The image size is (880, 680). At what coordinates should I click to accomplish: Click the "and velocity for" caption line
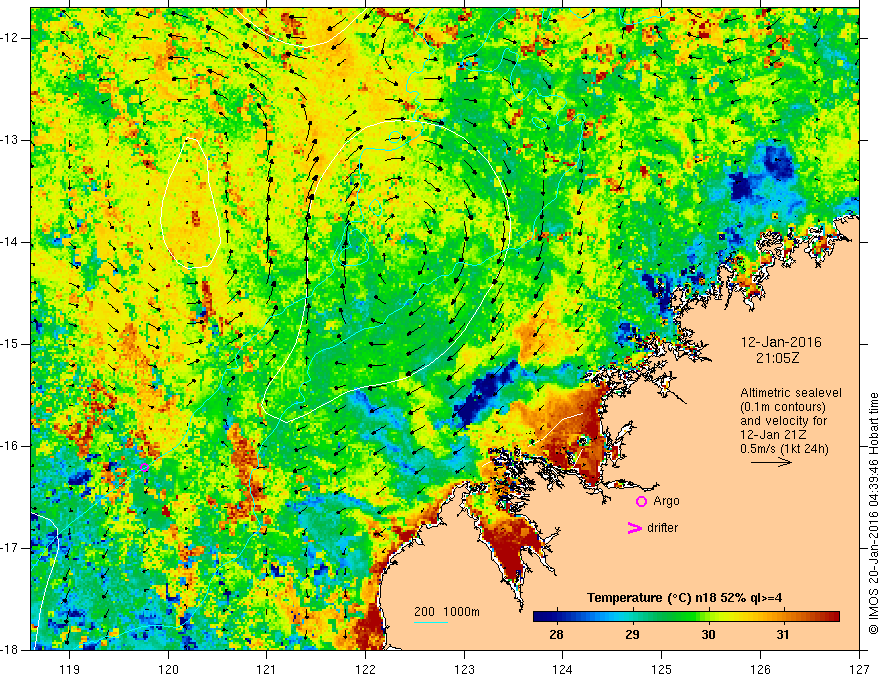783,420
